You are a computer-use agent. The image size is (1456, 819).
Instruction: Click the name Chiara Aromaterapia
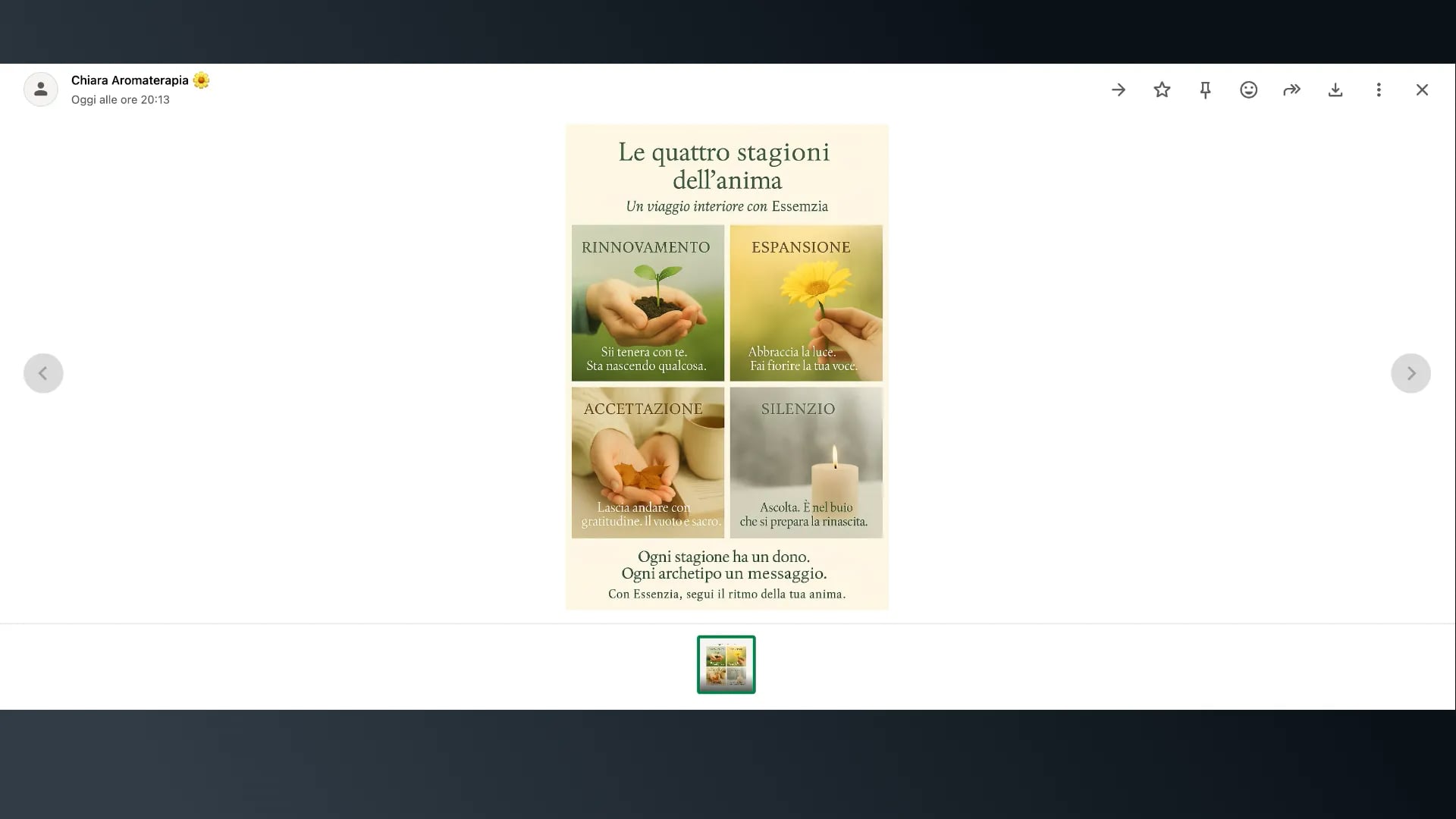tap(130, 80)
